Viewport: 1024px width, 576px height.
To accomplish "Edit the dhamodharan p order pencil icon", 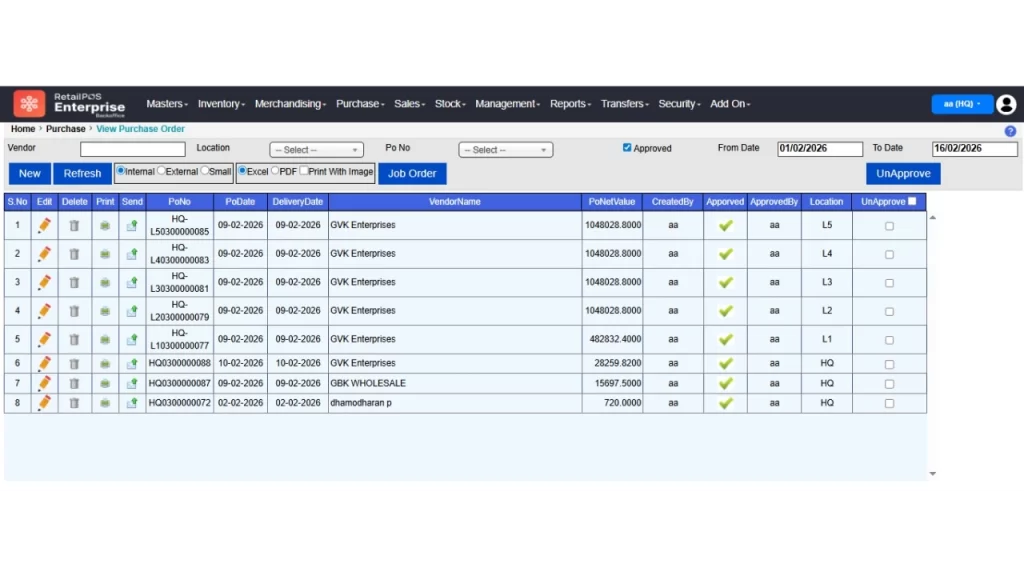I will click(44, 403).
